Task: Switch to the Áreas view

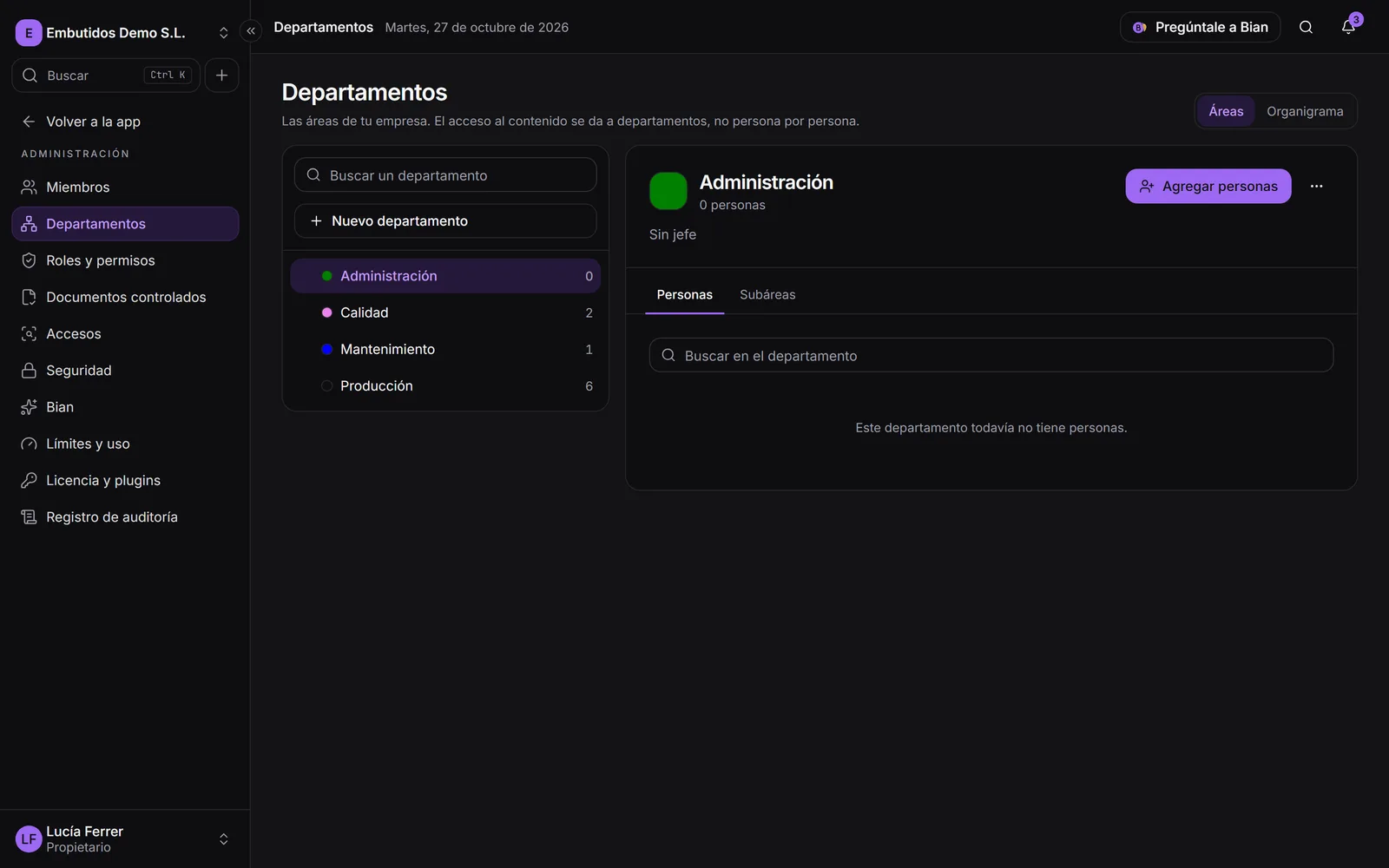Action: pos(1226,111)
